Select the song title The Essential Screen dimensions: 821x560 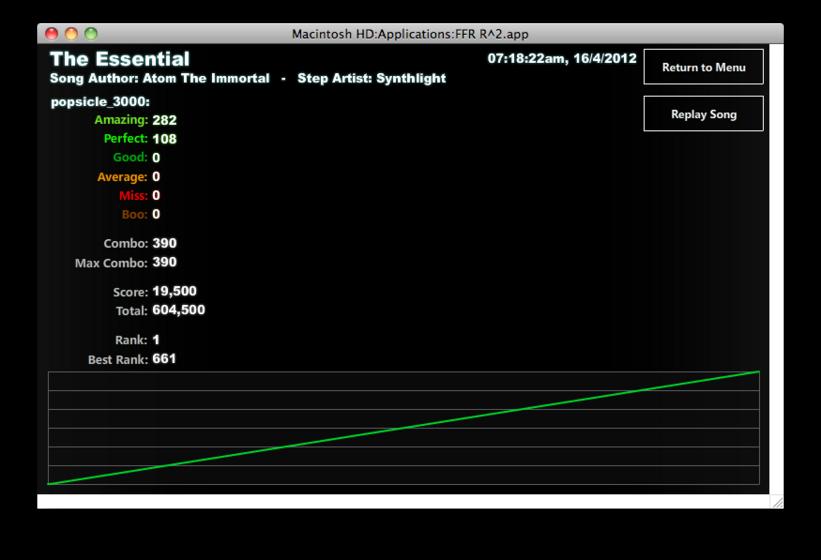(120, 59)
